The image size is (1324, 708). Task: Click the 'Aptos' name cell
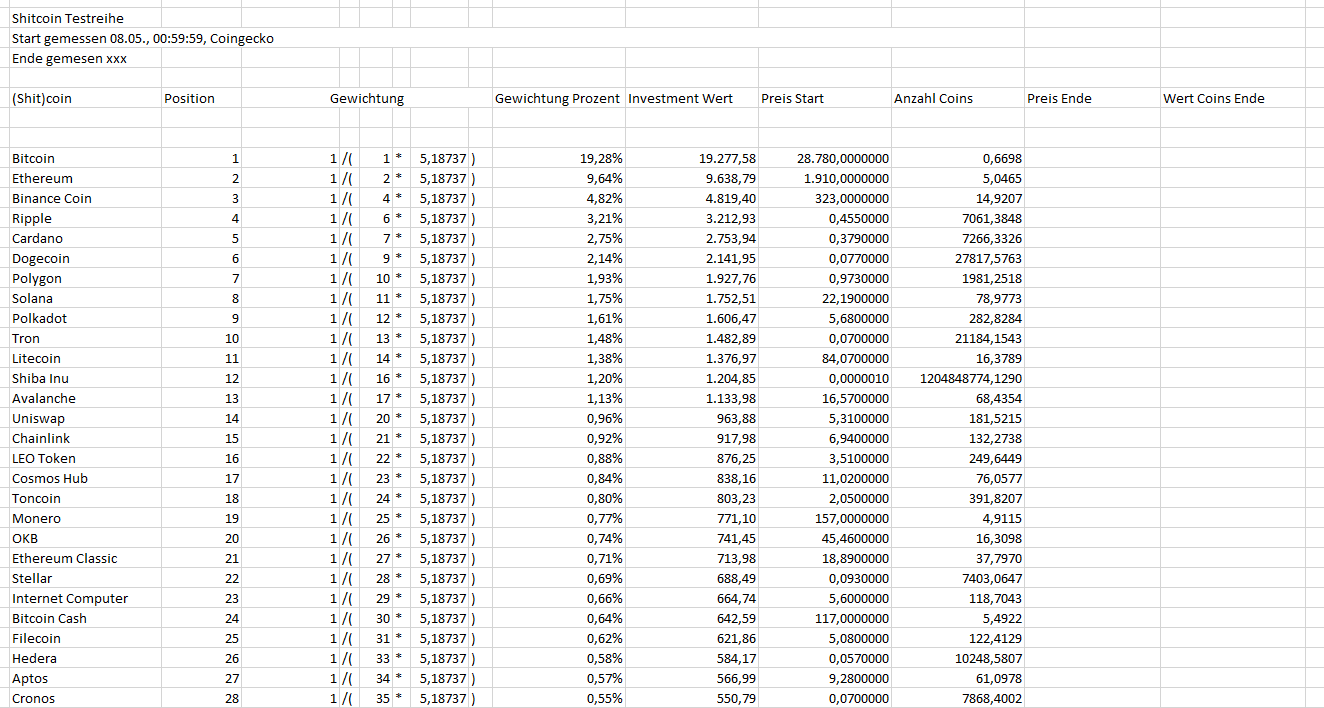click(x=86, y=678)
